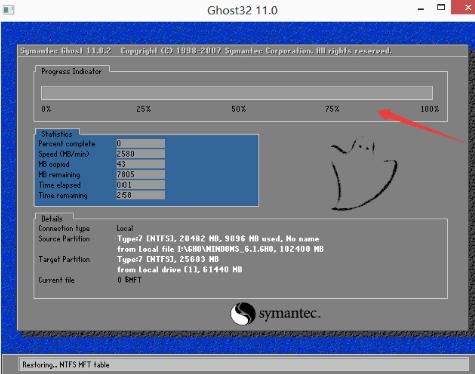Click the ghost mascot drawing
Viewport: 475px width, 374px height.
tap(363, 174)
